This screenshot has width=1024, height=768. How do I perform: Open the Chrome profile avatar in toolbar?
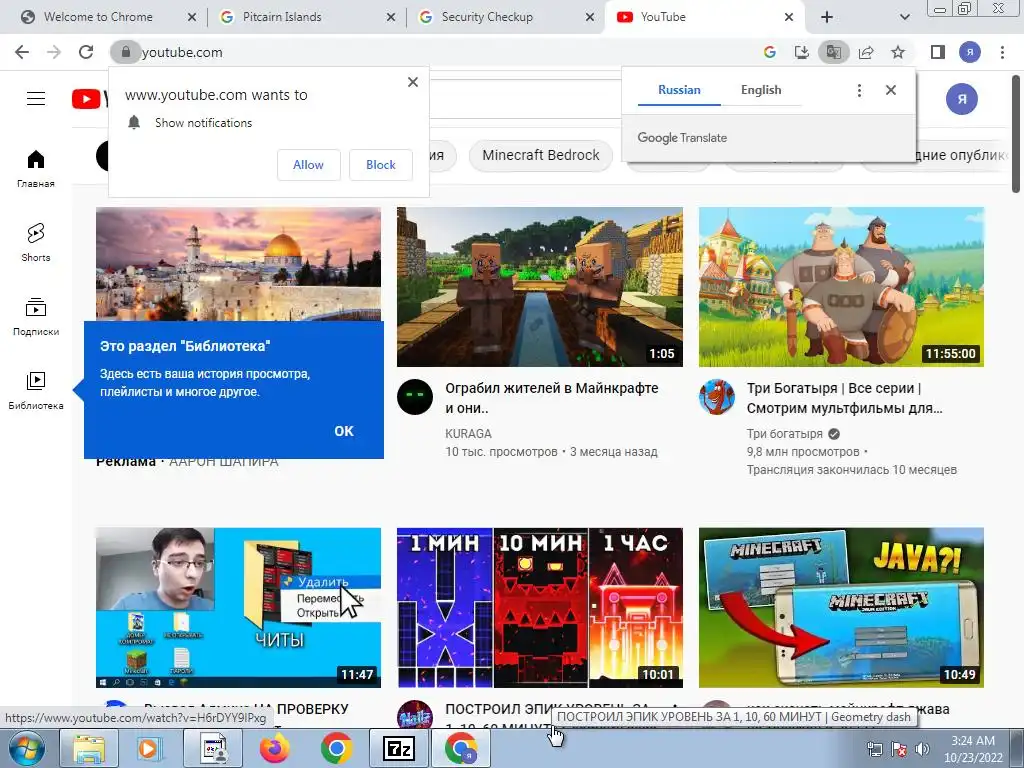970,52
